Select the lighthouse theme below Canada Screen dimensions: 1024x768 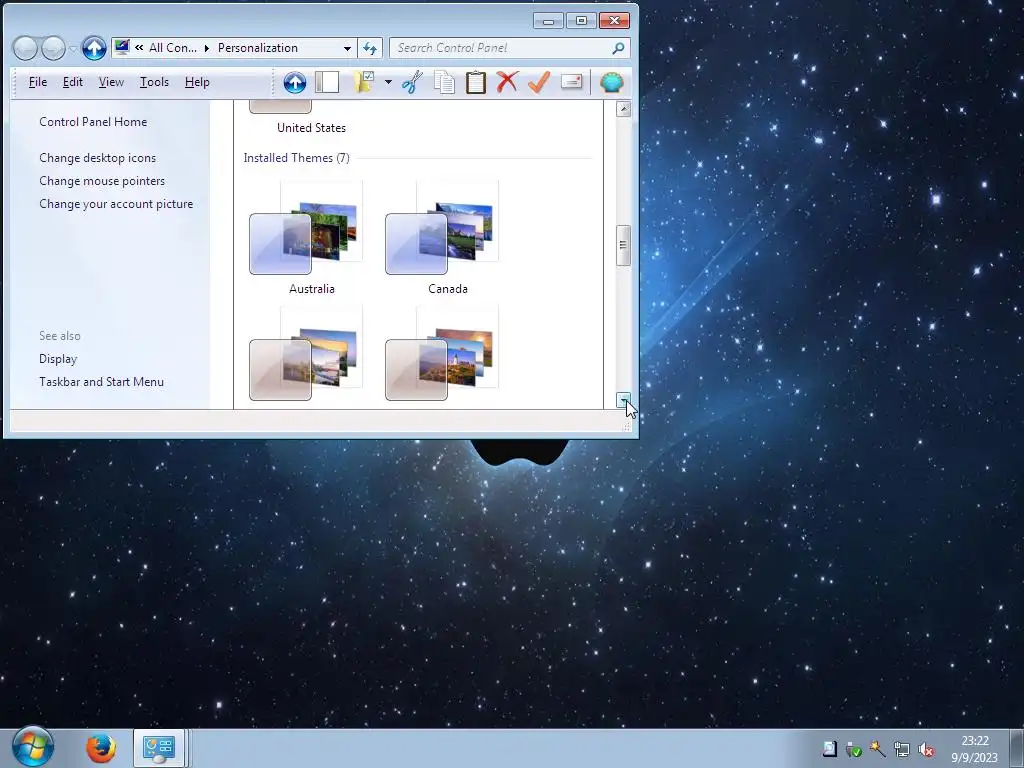[x=441, y=353]
